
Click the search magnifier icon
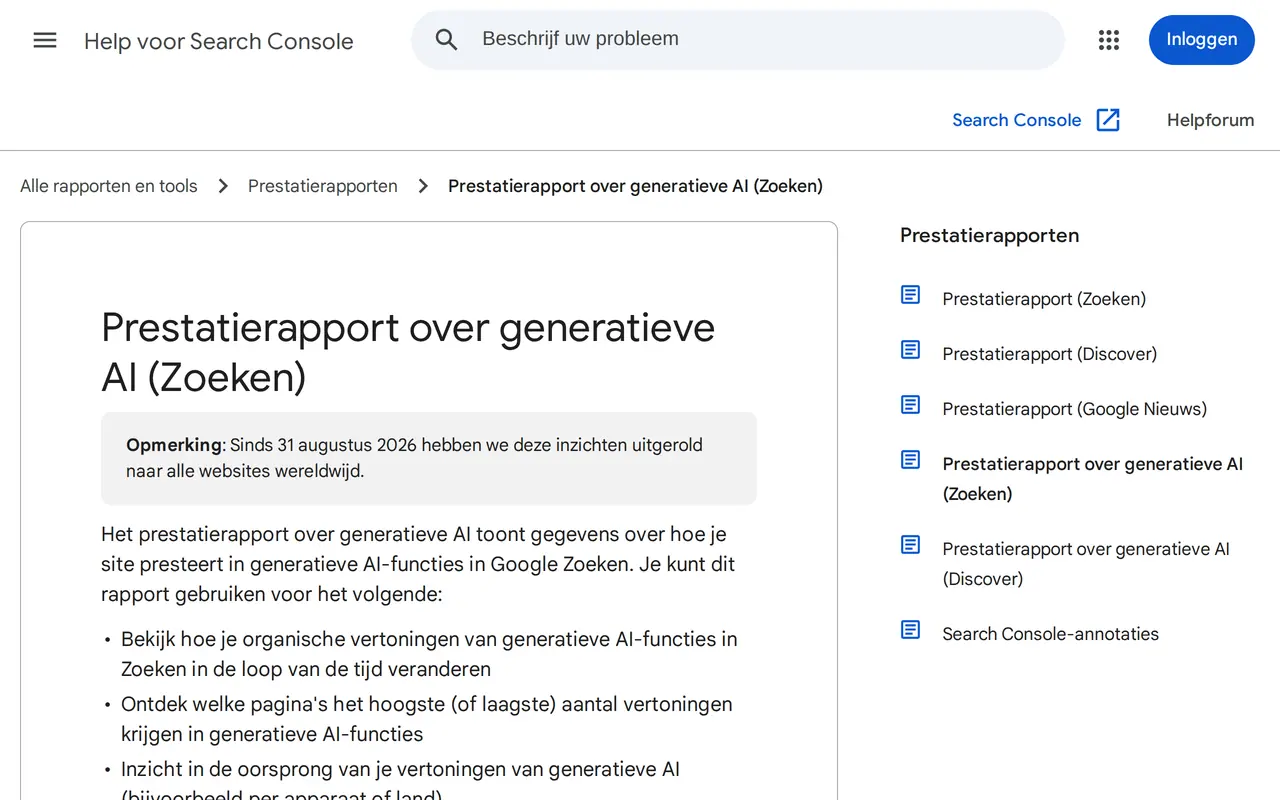[x=446, y=40]
